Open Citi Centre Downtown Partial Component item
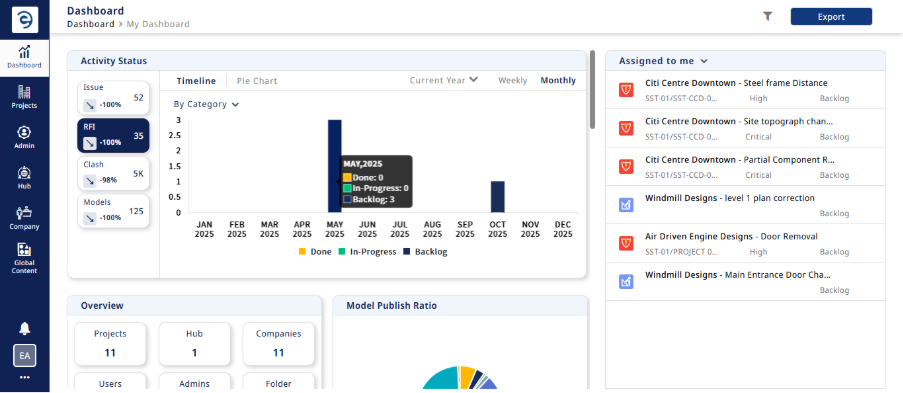The width and height of the screenshot is (903, 393). (x=745, y=167)
